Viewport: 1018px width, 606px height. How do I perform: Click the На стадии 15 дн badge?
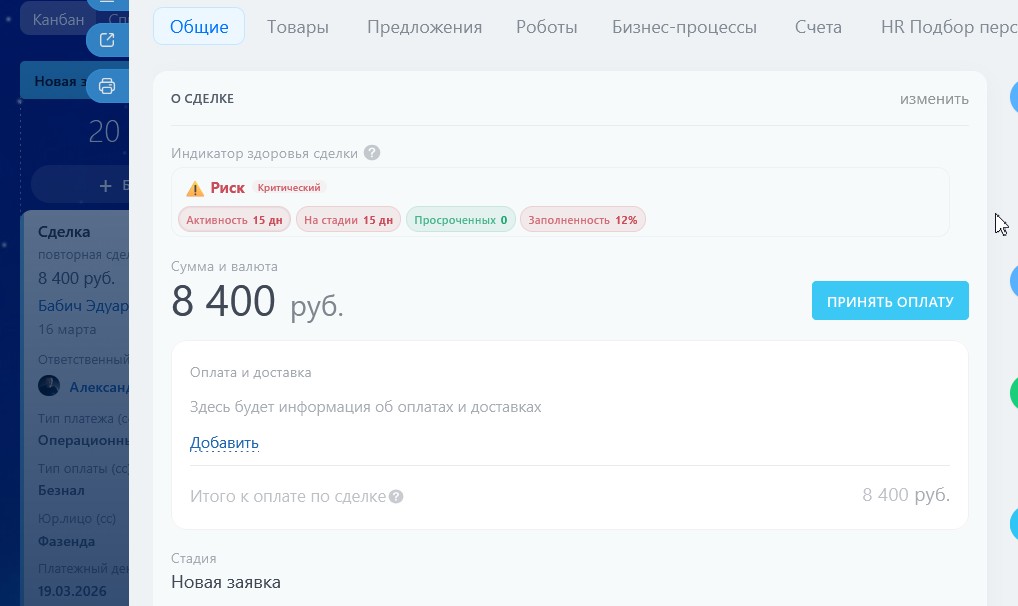point(349,220)
